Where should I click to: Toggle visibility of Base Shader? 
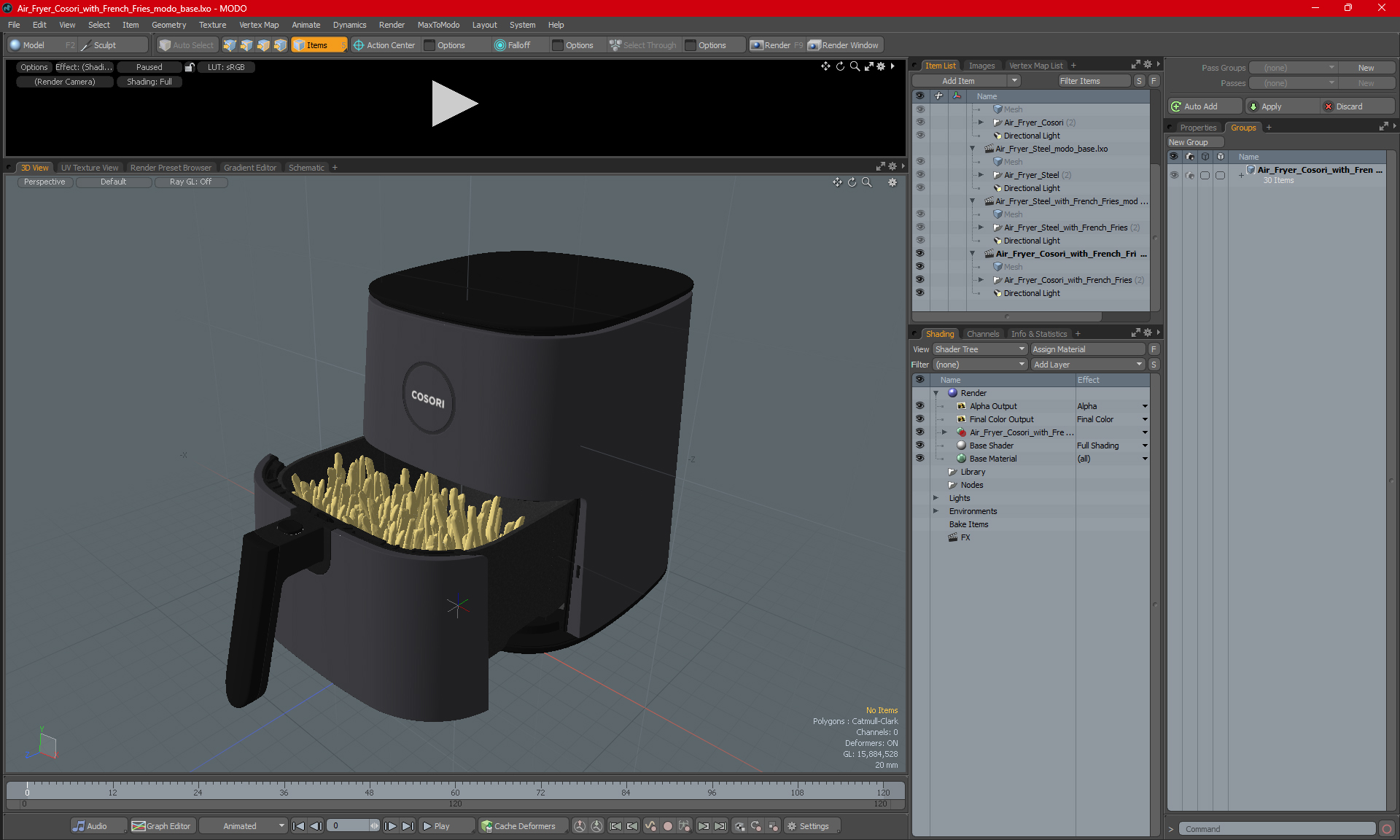click(919, 446)
